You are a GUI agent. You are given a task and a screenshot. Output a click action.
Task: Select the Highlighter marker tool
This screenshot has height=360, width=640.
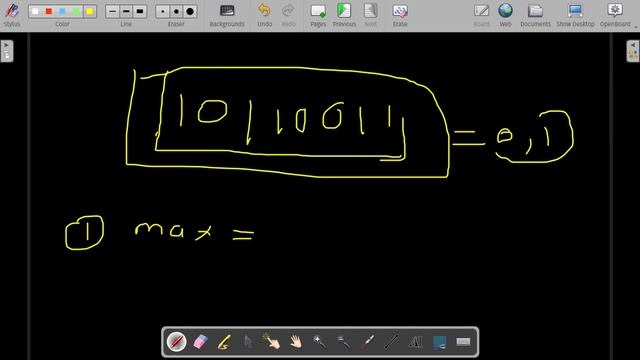pos(224,342)
